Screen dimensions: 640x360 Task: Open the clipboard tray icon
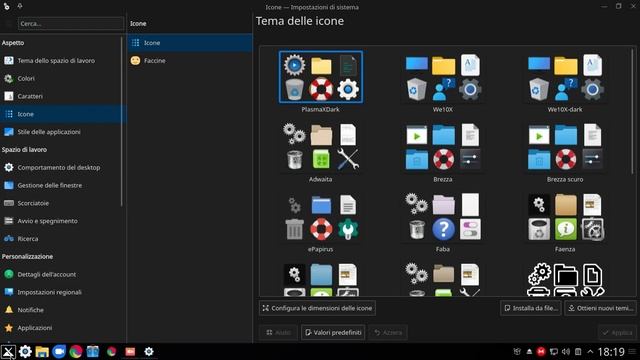[578, 351]
